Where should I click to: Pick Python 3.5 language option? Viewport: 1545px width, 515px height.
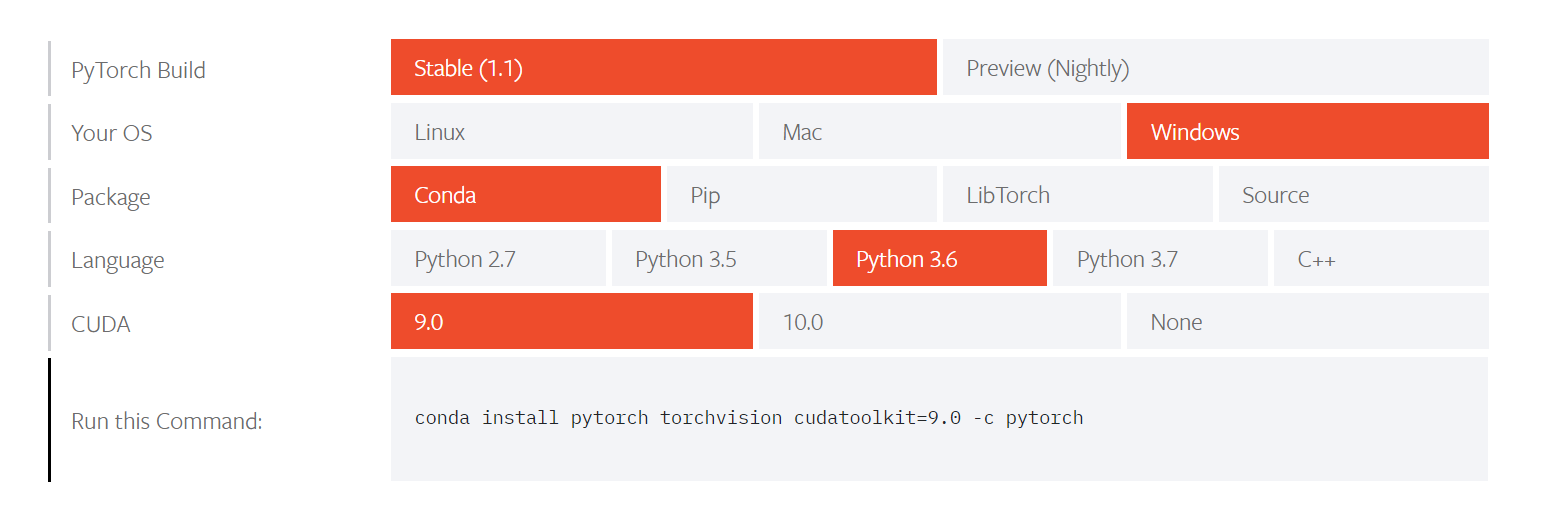pos(719,259)
